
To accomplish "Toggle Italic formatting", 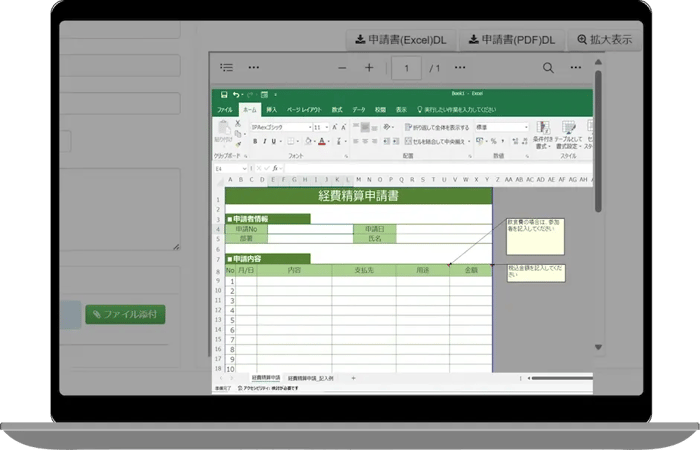I will 264,142.
